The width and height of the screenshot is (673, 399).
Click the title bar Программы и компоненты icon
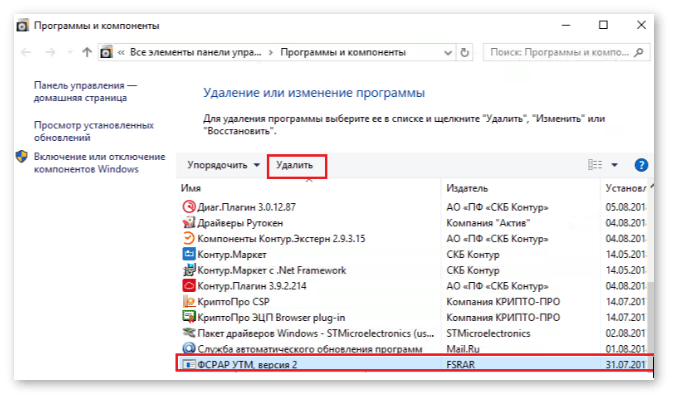point(22,26)
